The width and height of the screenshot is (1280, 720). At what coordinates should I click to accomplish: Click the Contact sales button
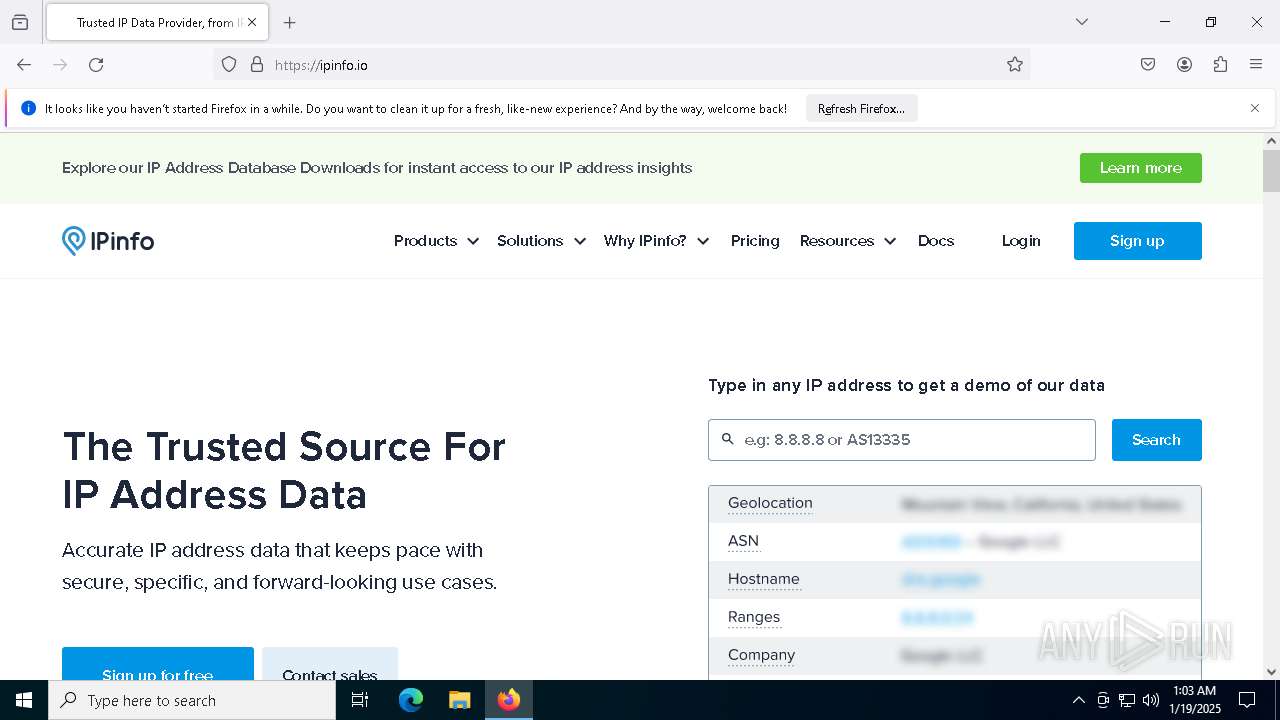[330, 664]
